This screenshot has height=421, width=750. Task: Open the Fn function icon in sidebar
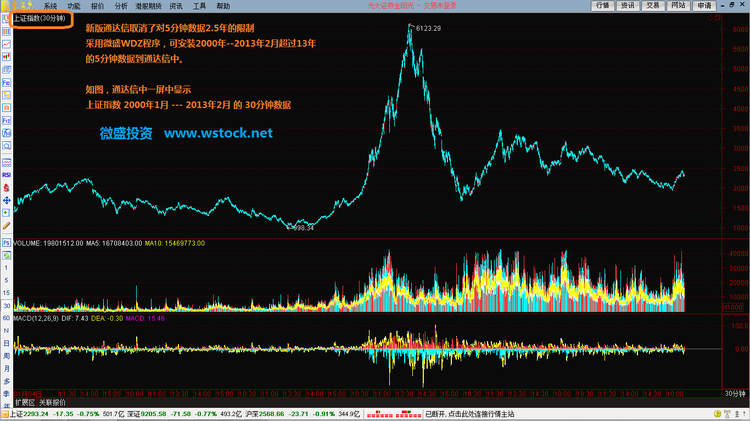[6, 121]
